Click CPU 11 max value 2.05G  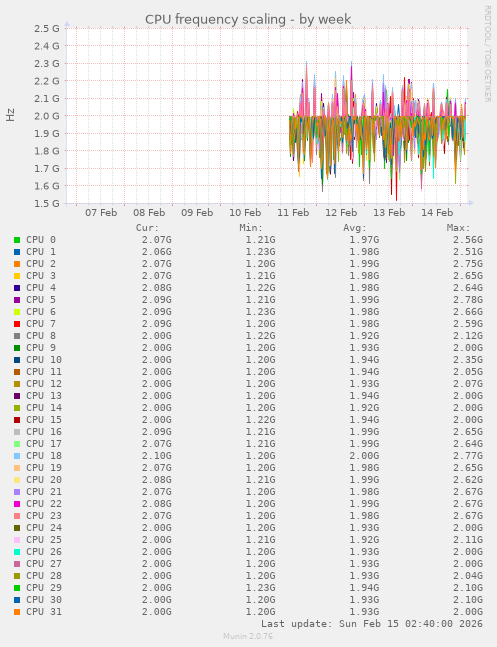[x=468, y=372]
